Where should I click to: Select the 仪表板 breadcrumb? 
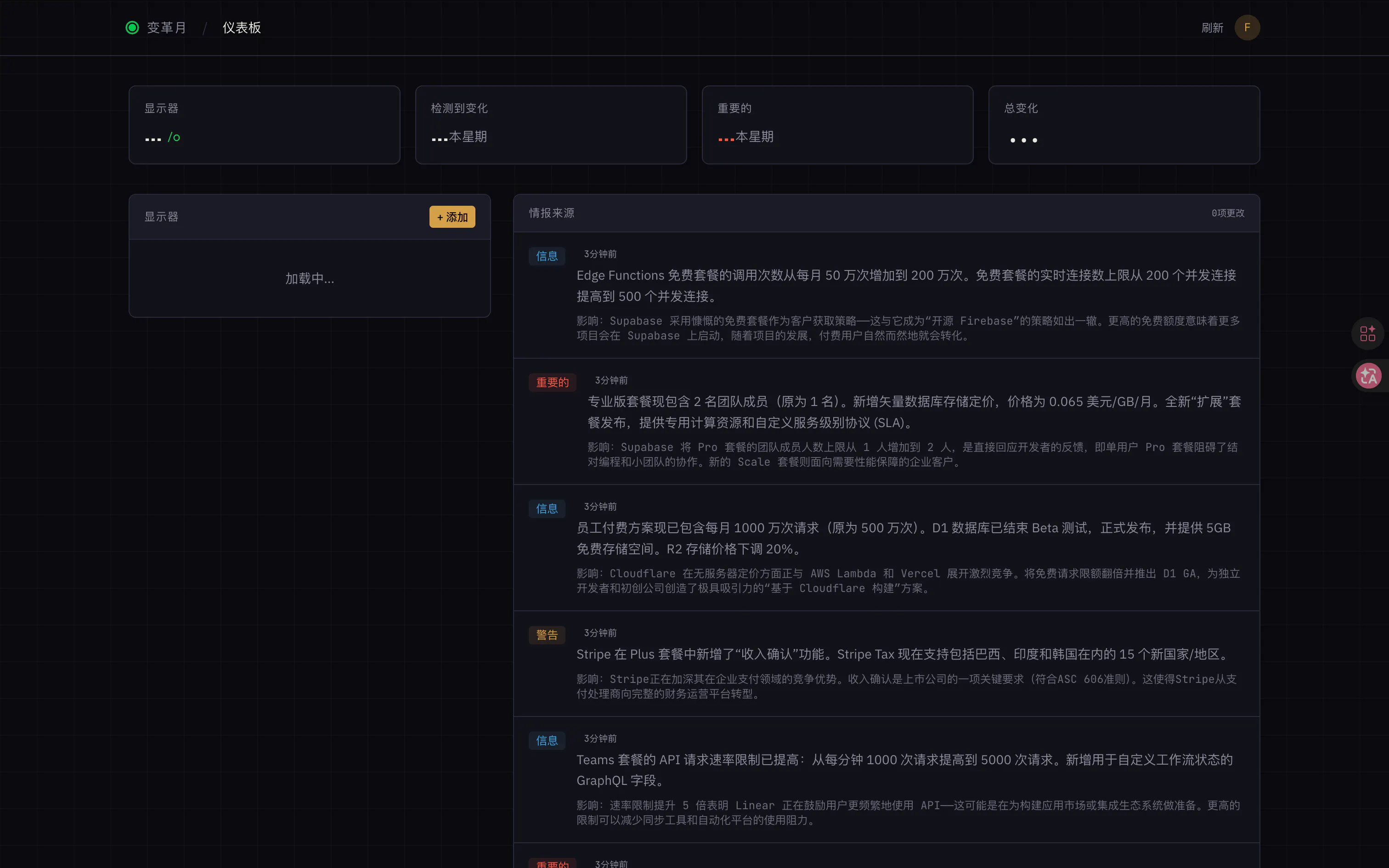pyautogui.click(x=242, y=28)
